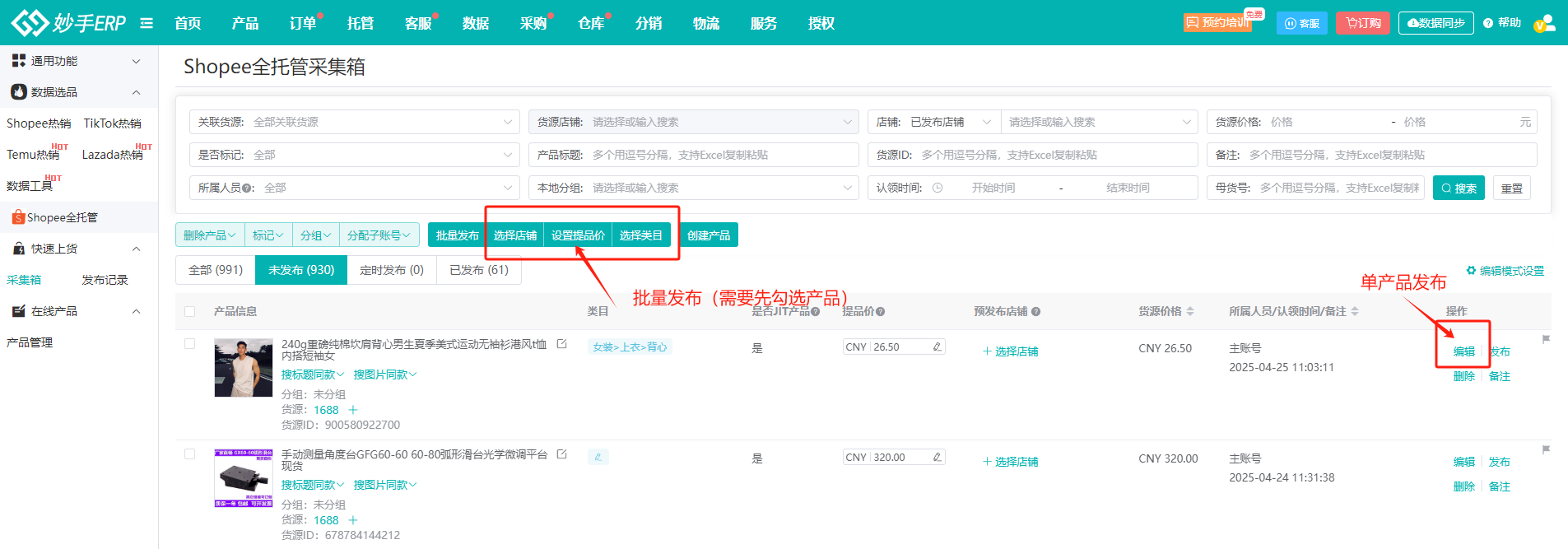The image size is (1568, 549).
Task: Open the 仓库 top menu
Action: 591,23
